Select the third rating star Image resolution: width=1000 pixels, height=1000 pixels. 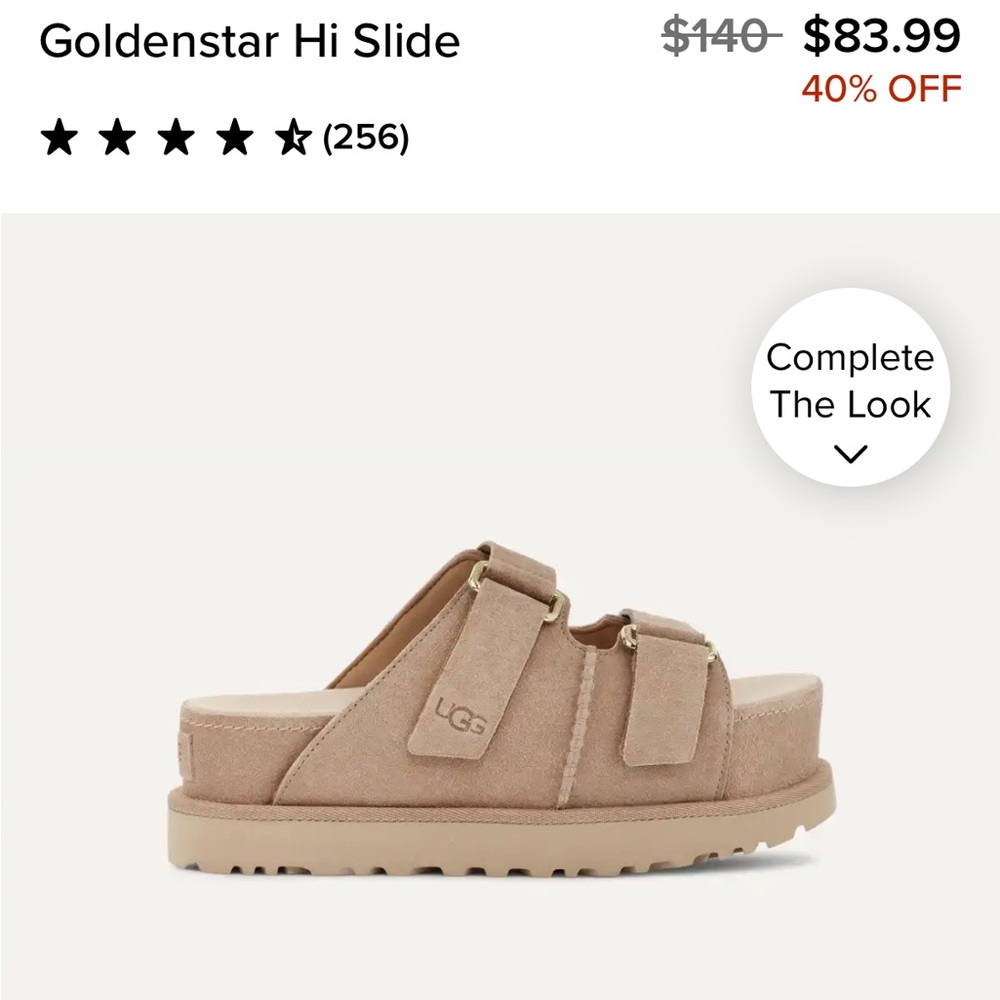176,134
